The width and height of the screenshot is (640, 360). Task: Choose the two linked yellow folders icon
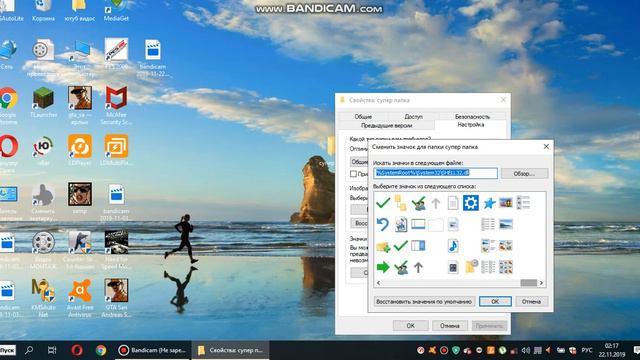tap(400, 202)
